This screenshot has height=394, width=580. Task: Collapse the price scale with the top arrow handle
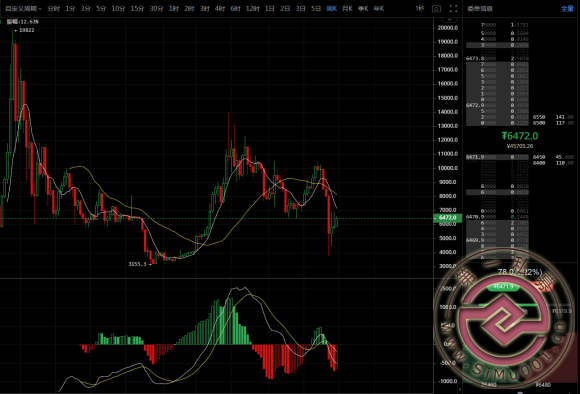click(x=449, y=19)
